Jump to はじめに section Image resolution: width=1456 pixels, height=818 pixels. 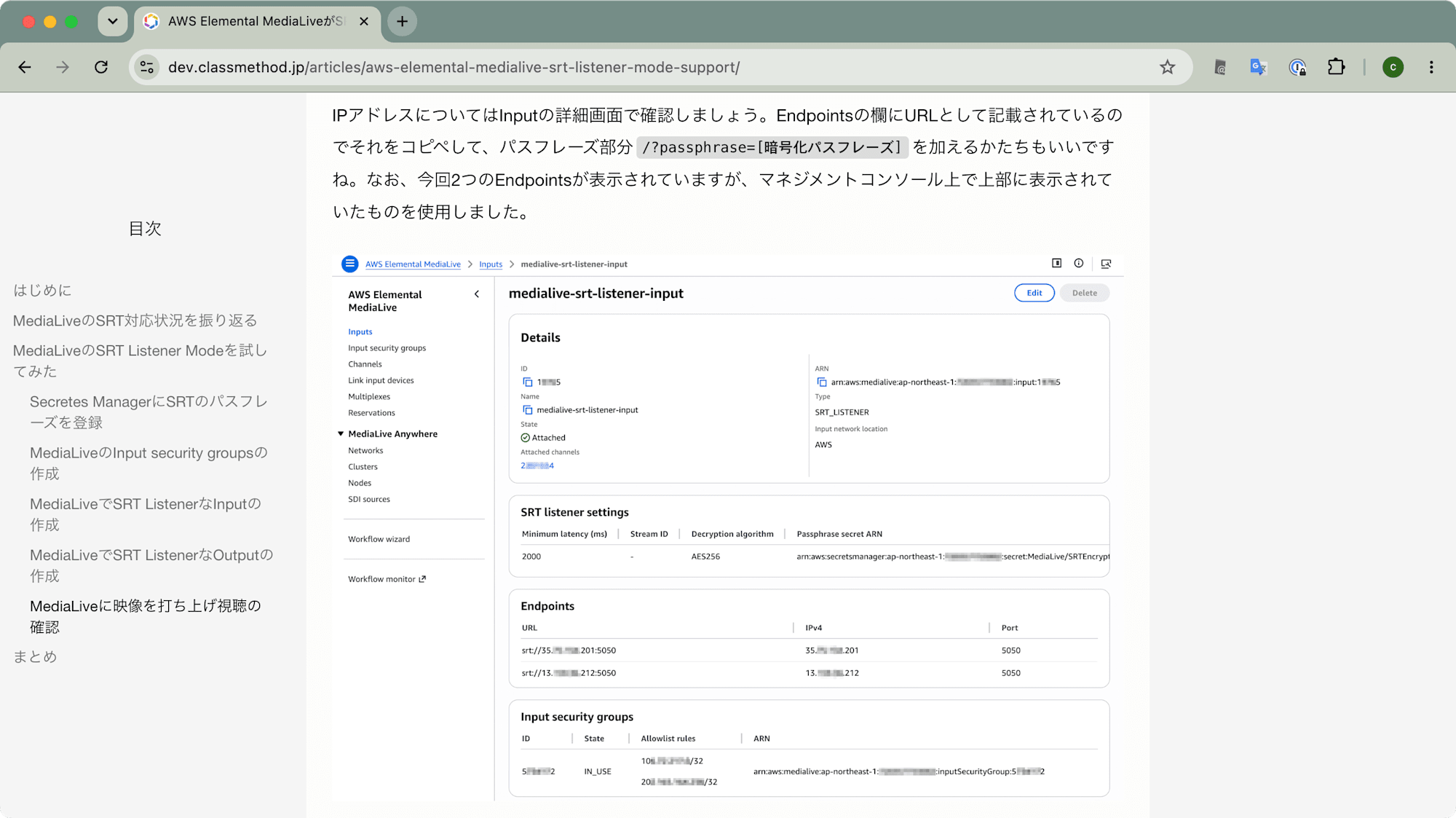tap(42, 290)
